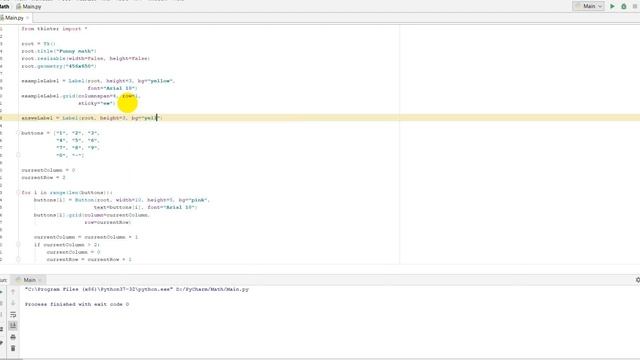Close the Main.py editor tab
The height and width of the screenshot is (360, 640).
tap(28, 18)
